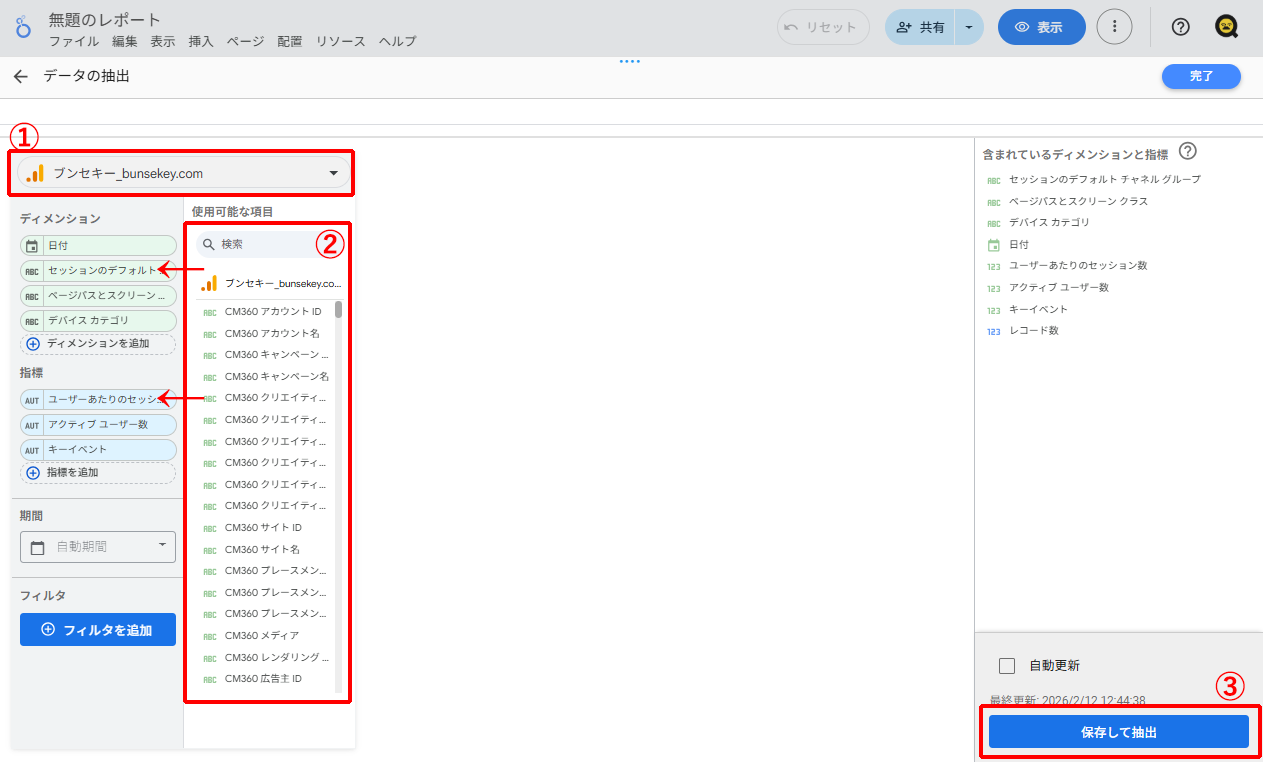Open Help via the question mark icon

tap(1180, 27)
